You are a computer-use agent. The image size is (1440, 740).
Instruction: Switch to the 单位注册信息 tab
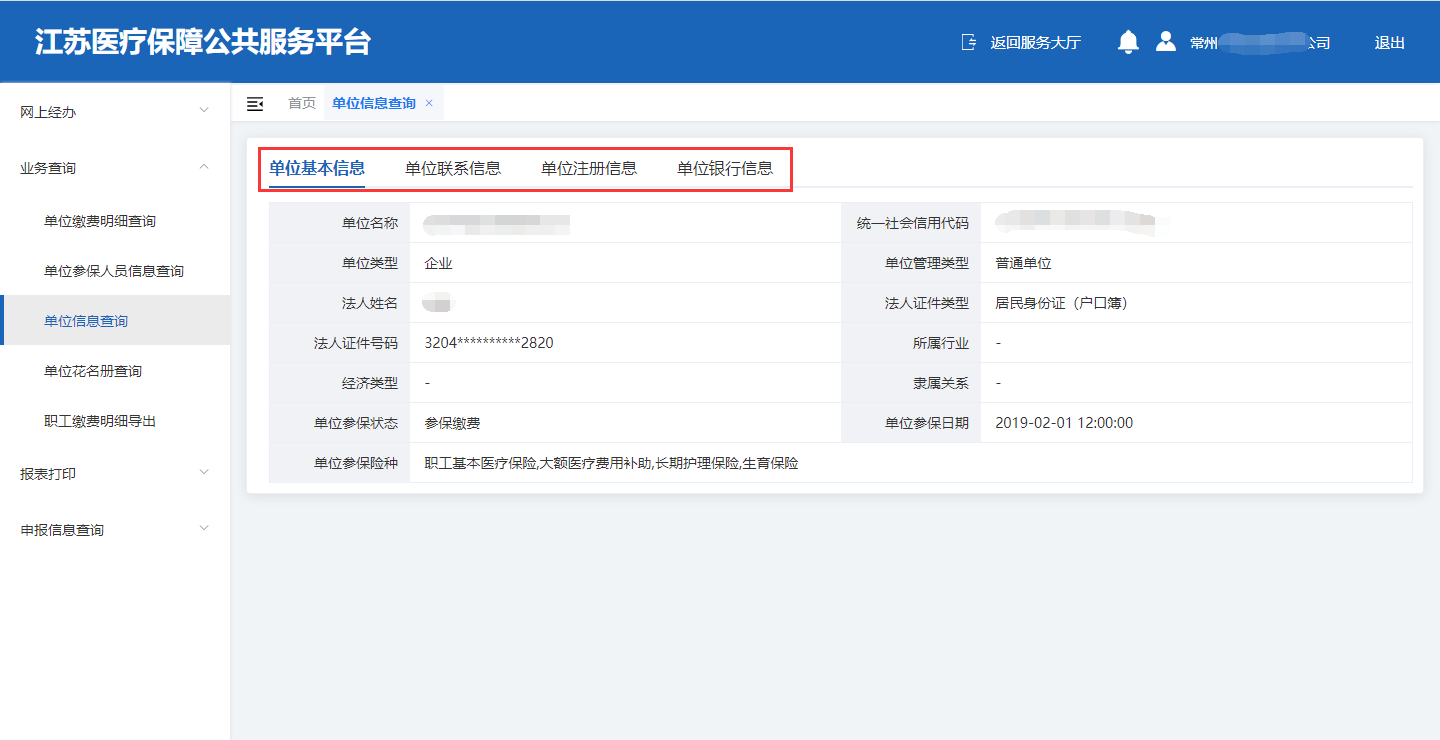point(589,168)
